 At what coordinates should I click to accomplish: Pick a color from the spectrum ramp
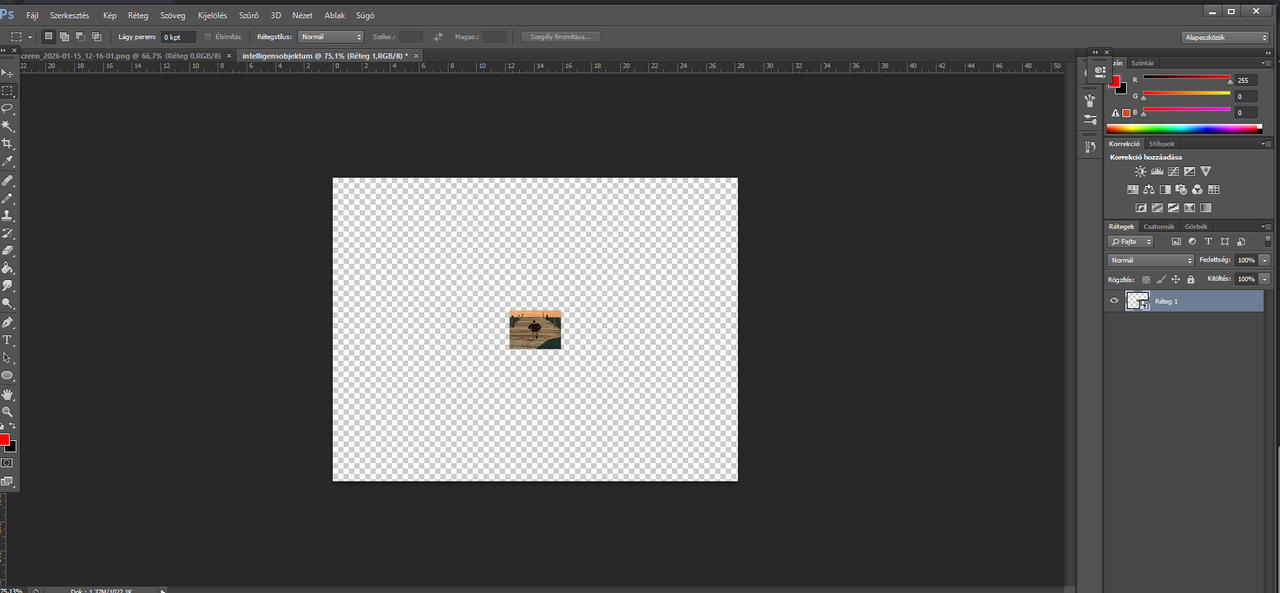[1184, 128]
